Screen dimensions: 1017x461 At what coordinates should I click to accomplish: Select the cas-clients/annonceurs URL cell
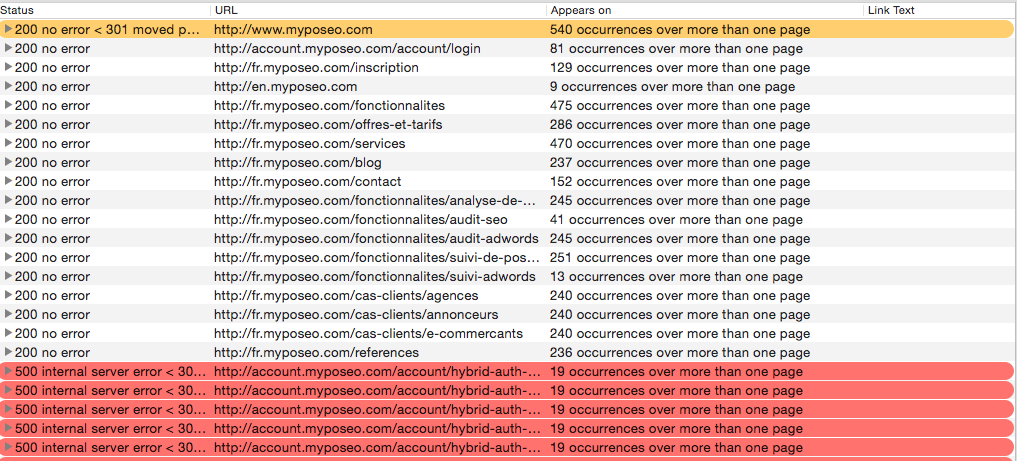(356, 315)
